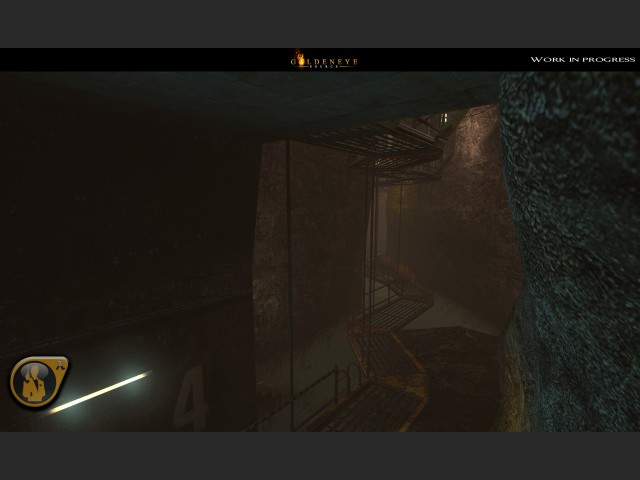Click the white number 4 on the floor

(190, 398)
